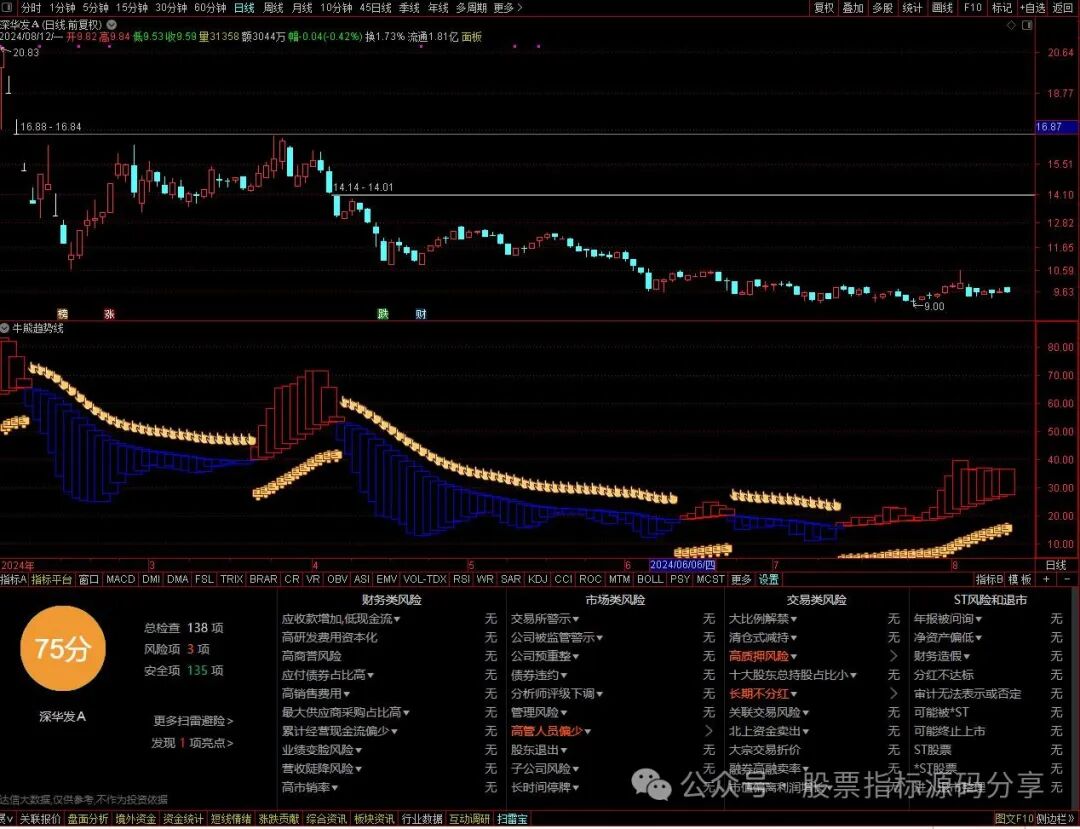Image resolution: width=1080 pixels, height=829 pixels.
Task: Expand 更多 indicators list
Action: tap(741, 579)
